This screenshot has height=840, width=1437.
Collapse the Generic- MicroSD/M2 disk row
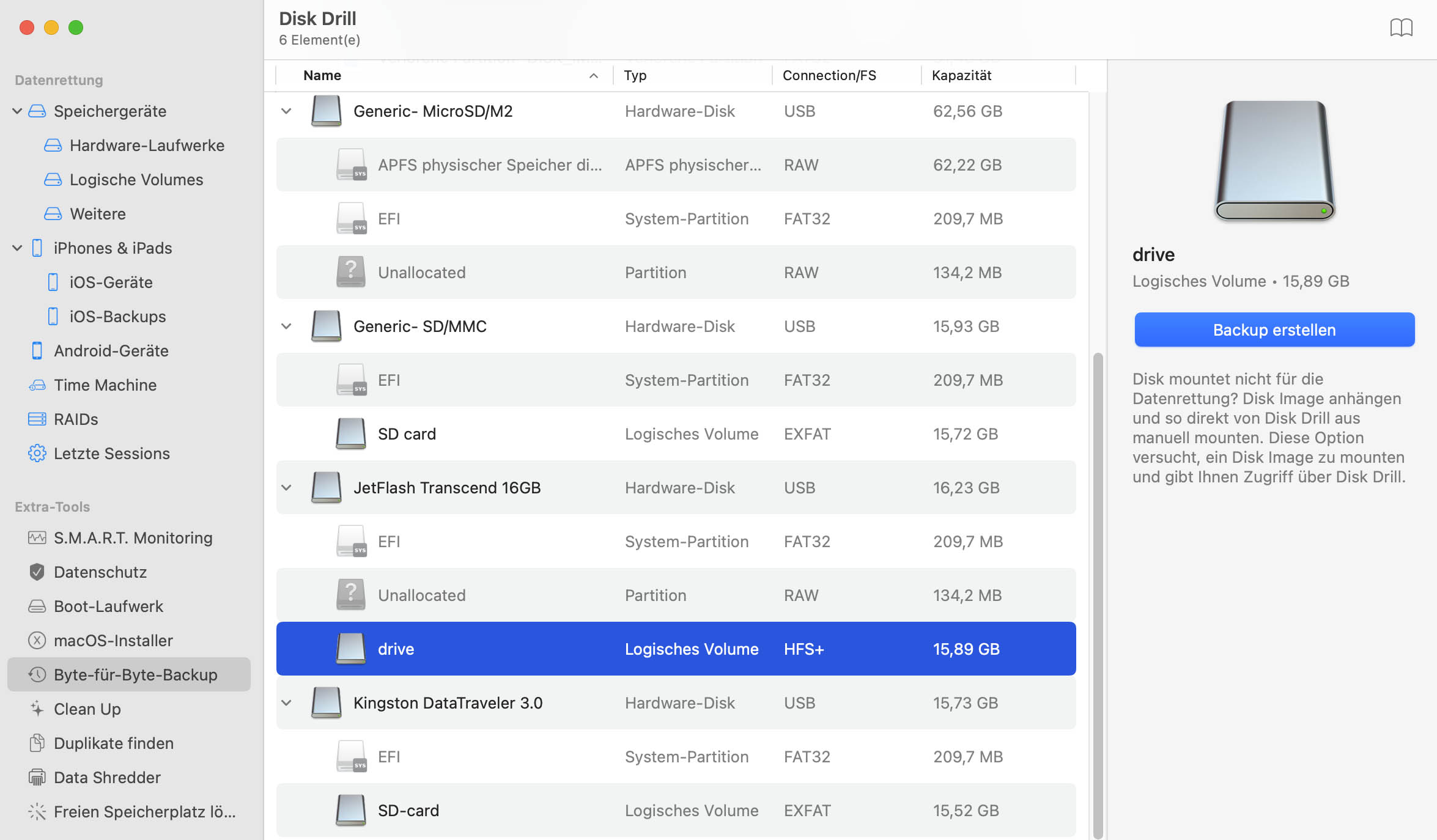pyautogui.click(x=286, y=111)
